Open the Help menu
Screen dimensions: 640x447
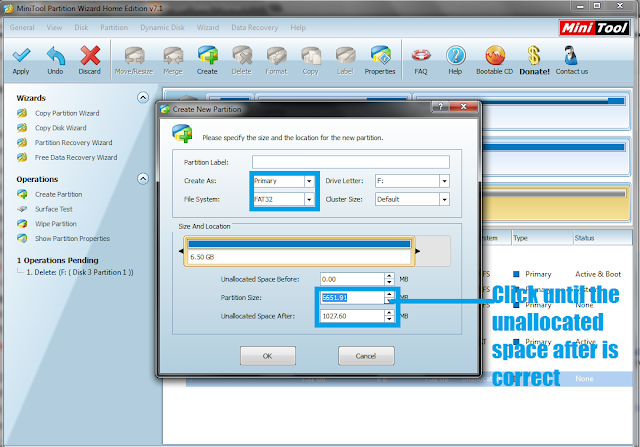298,27
